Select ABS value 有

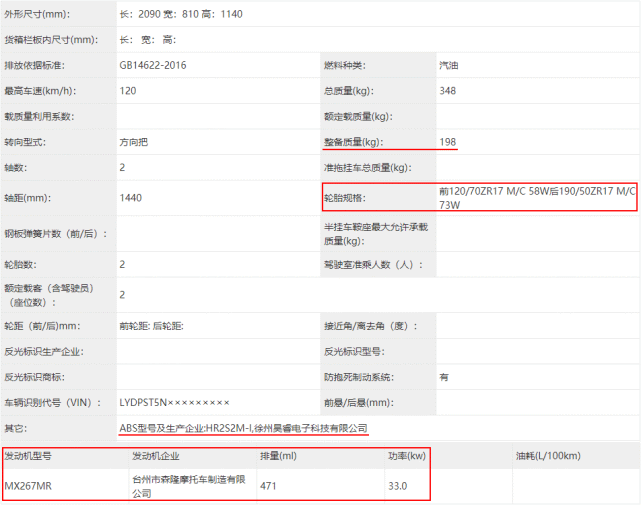[x=444, y=377]
